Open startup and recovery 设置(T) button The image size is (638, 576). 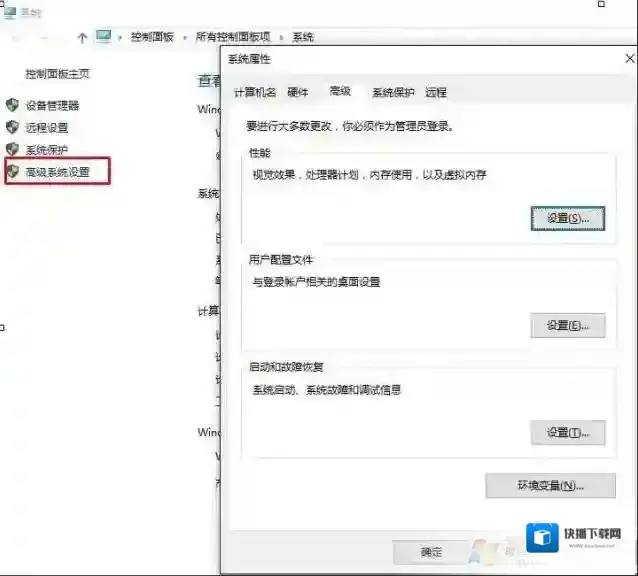[567, 432]
